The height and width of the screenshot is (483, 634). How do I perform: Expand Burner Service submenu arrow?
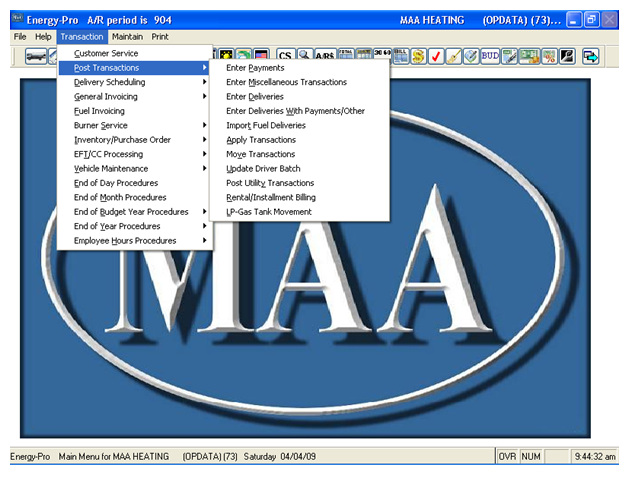click(205, 125)
